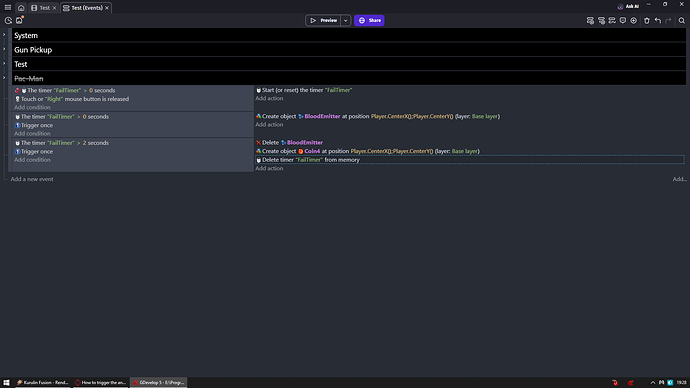The image size is (690, 388).
Task: Open the history clock icon in toolbar
Action: (8, 21)
